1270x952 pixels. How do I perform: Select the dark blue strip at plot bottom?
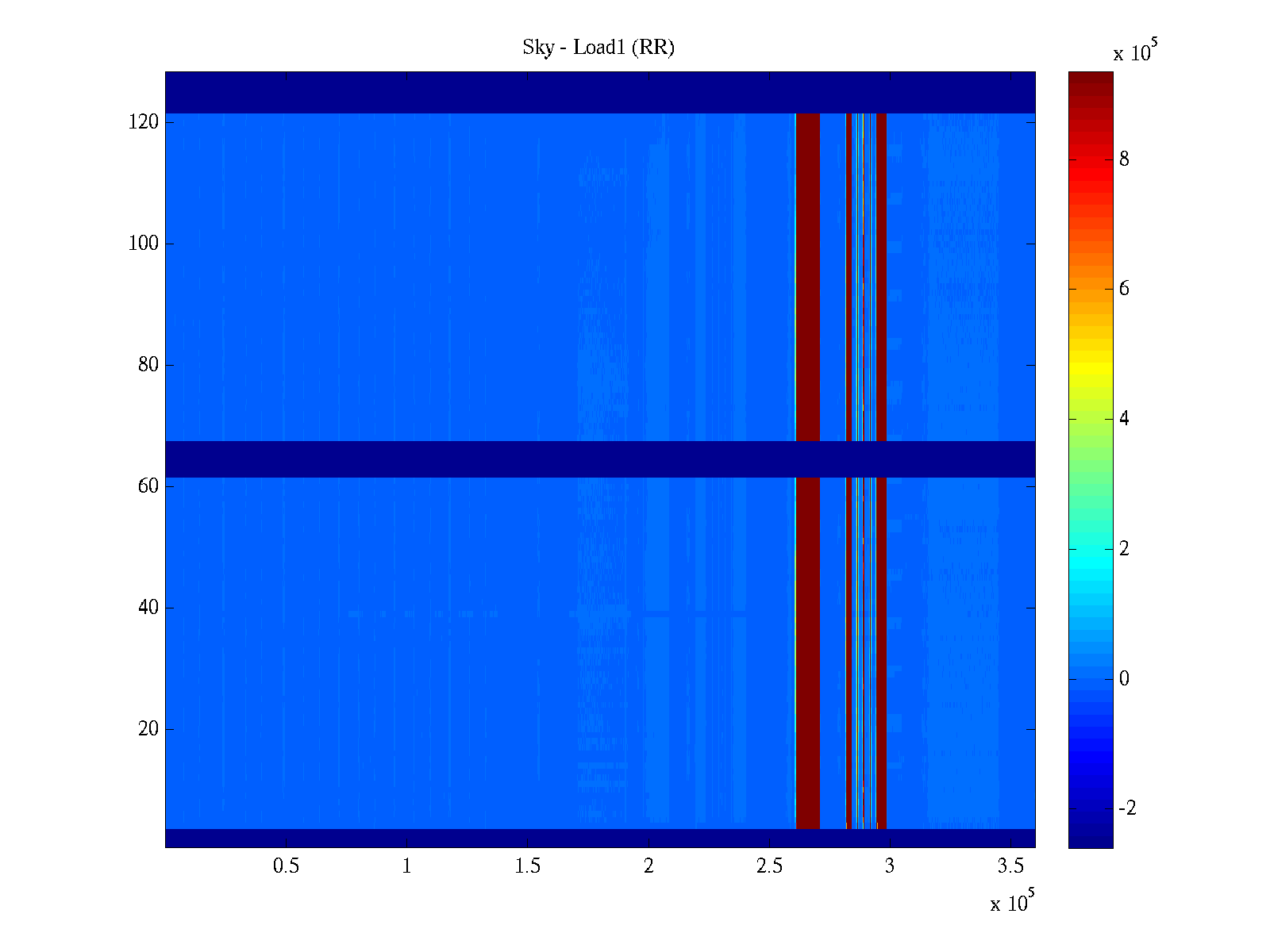pos(599,838)
